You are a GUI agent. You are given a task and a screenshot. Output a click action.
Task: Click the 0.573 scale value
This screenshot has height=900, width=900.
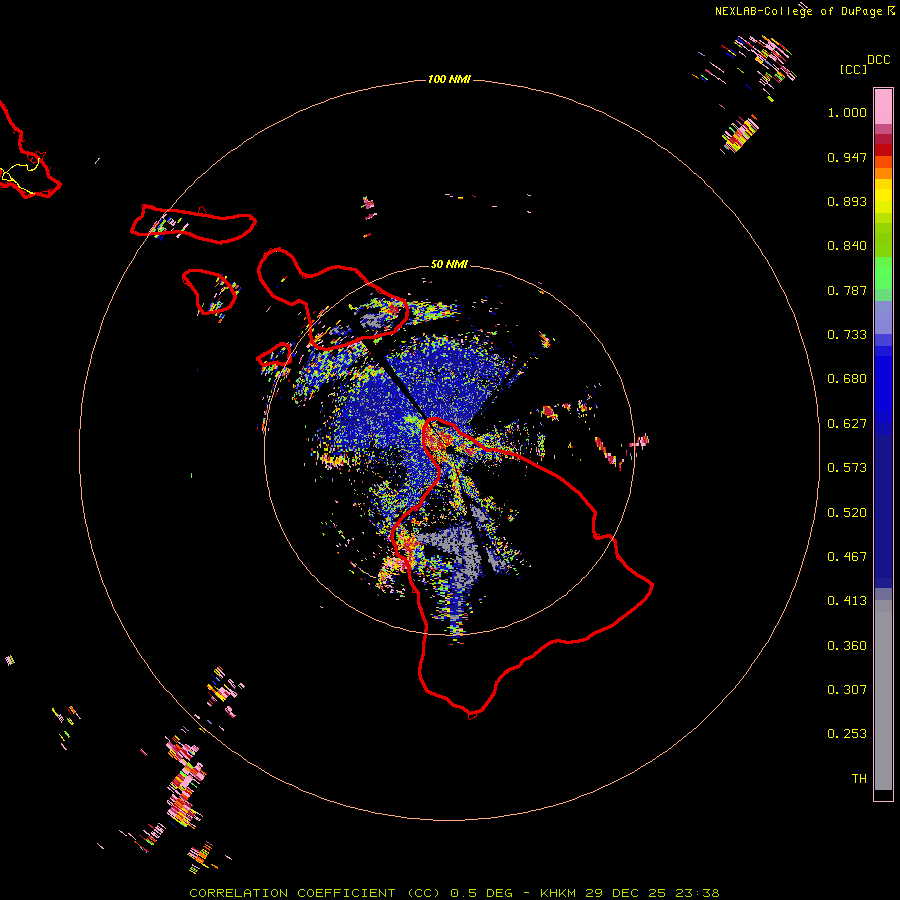[847, 468]
